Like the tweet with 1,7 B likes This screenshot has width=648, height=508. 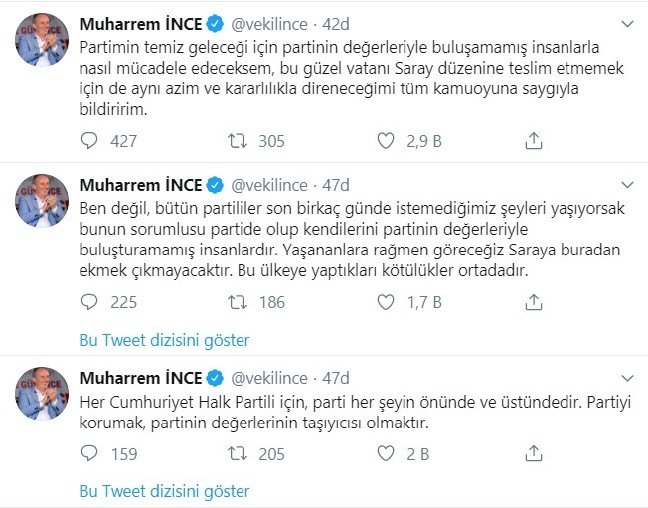click(386, 301)
